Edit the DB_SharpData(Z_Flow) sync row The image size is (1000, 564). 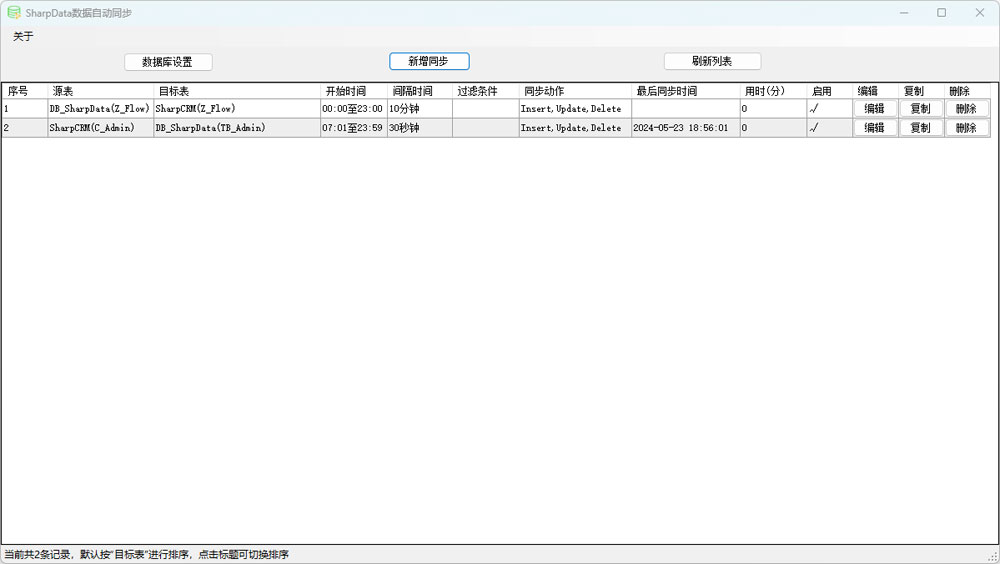874,109
